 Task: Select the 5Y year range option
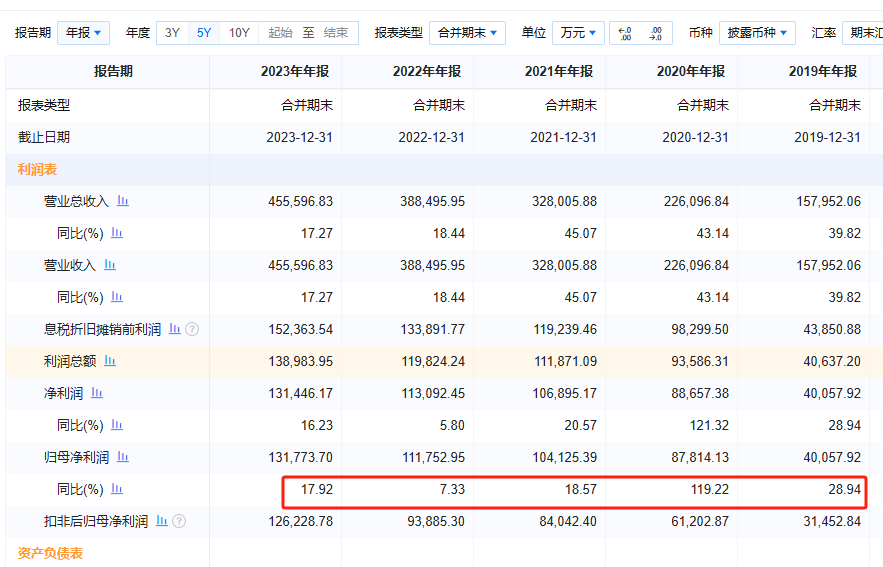point(204,33)
